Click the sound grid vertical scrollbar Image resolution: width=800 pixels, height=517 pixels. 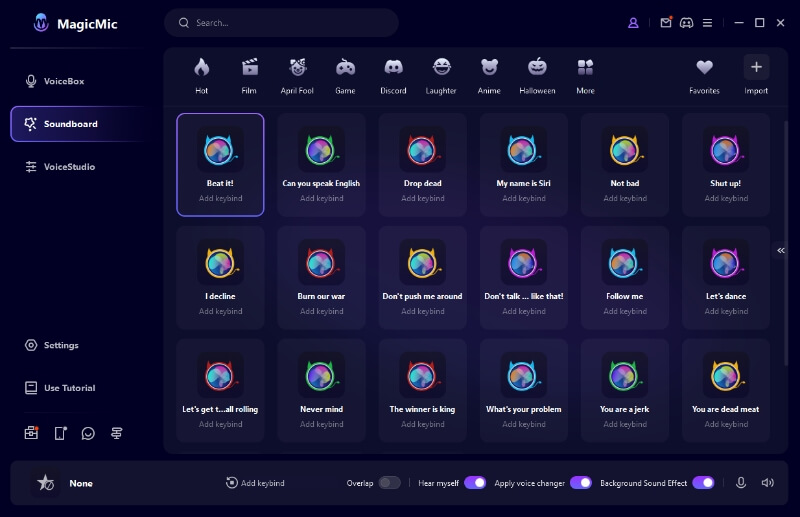(x=785, y=242)
